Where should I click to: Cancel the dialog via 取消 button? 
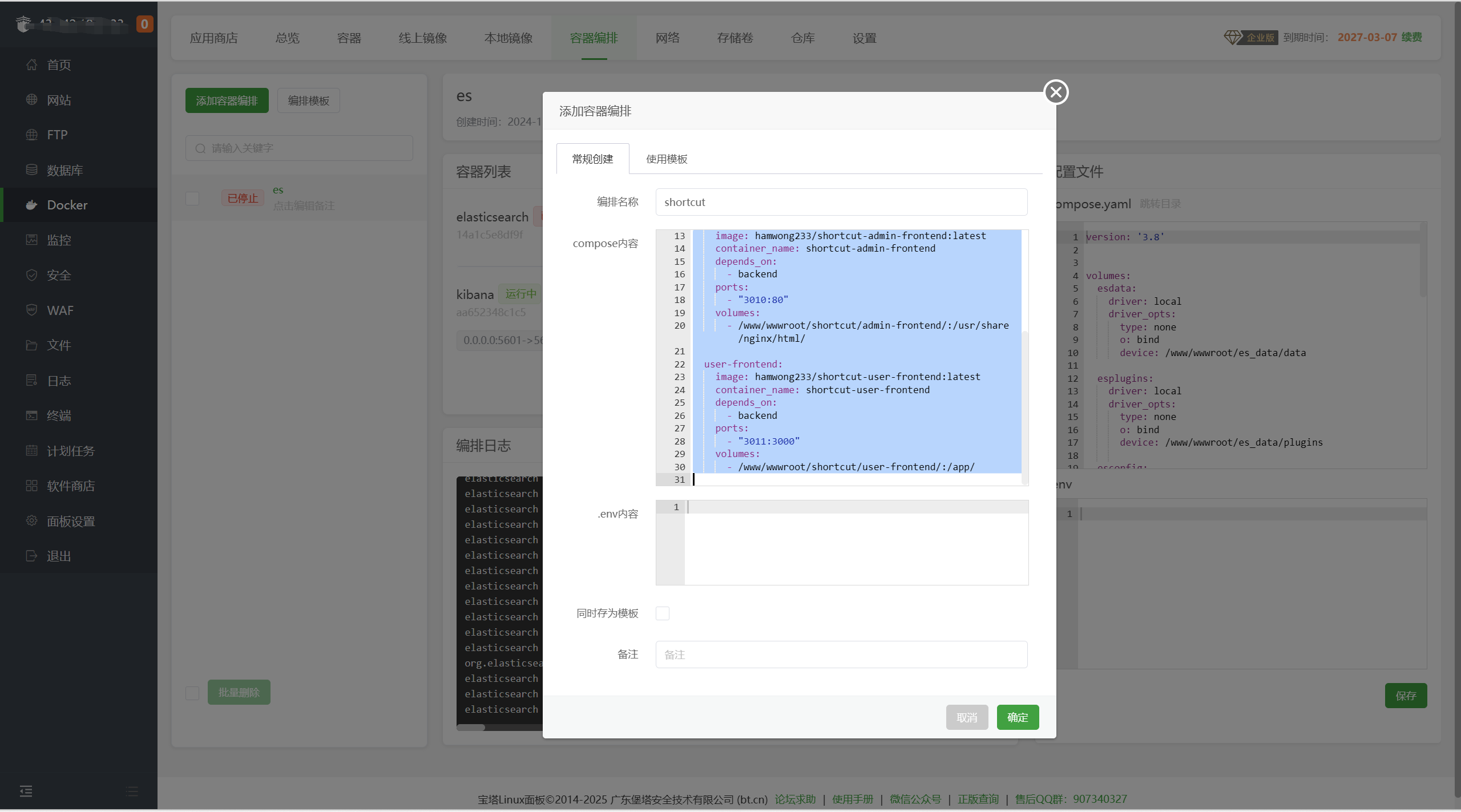[x=967, y=717]
